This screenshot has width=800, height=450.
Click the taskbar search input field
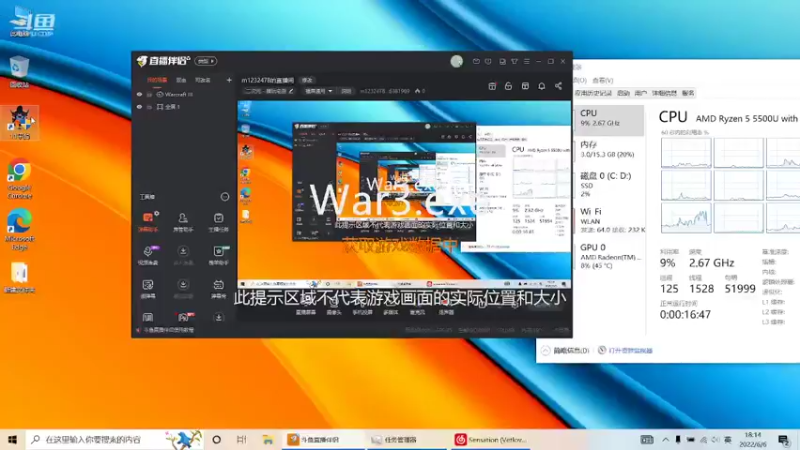[115, 439]
